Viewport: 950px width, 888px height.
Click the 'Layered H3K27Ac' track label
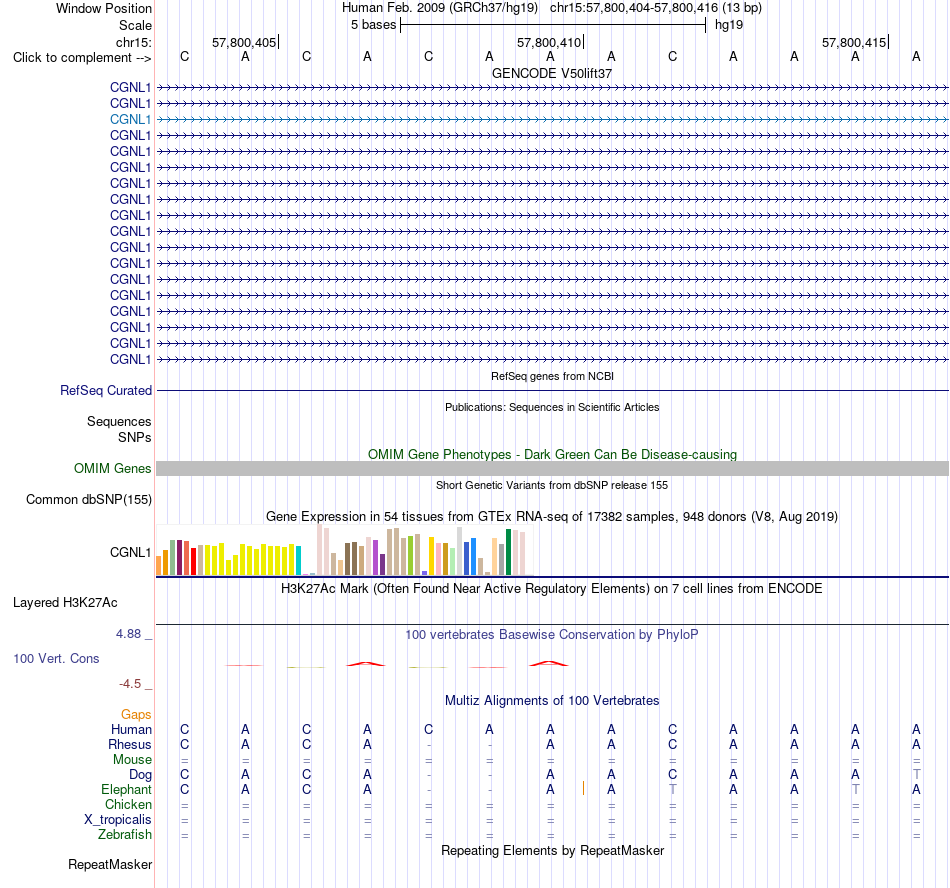click(x=65, y=603)
